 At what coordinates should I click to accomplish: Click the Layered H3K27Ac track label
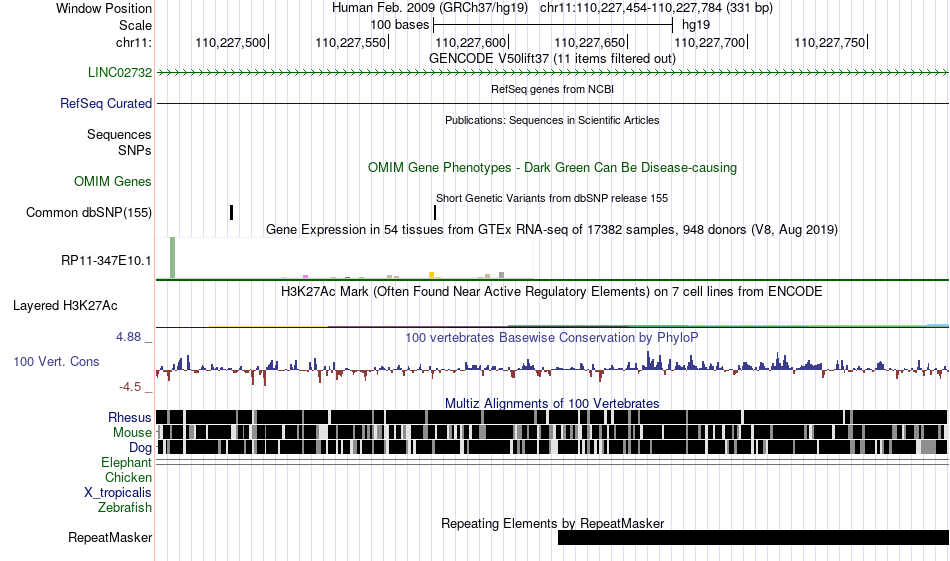click(65, 305)
